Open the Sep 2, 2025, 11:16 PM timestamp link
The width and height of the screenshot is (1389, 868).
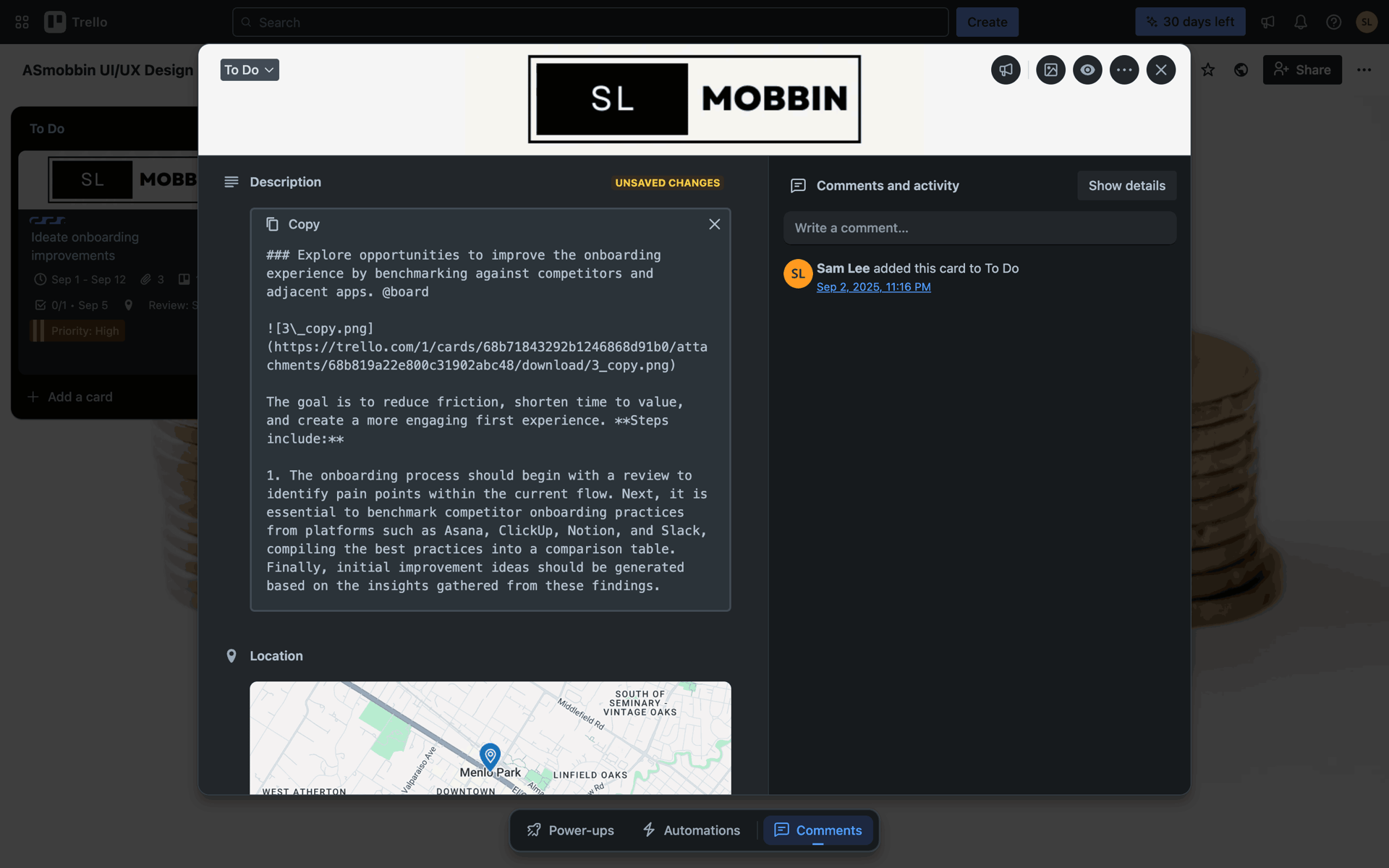[874, 287]
